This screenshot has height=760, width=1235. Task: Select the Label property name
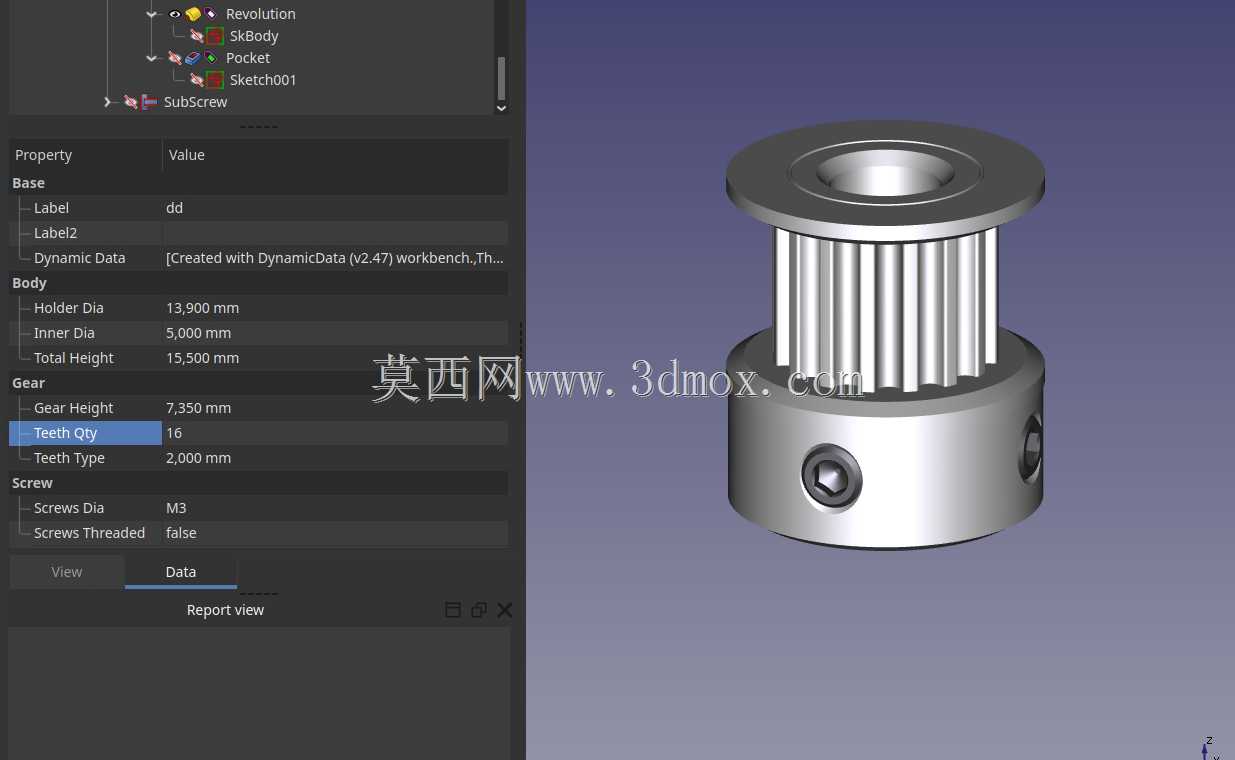pyautogui.click(x=51, y=208)
